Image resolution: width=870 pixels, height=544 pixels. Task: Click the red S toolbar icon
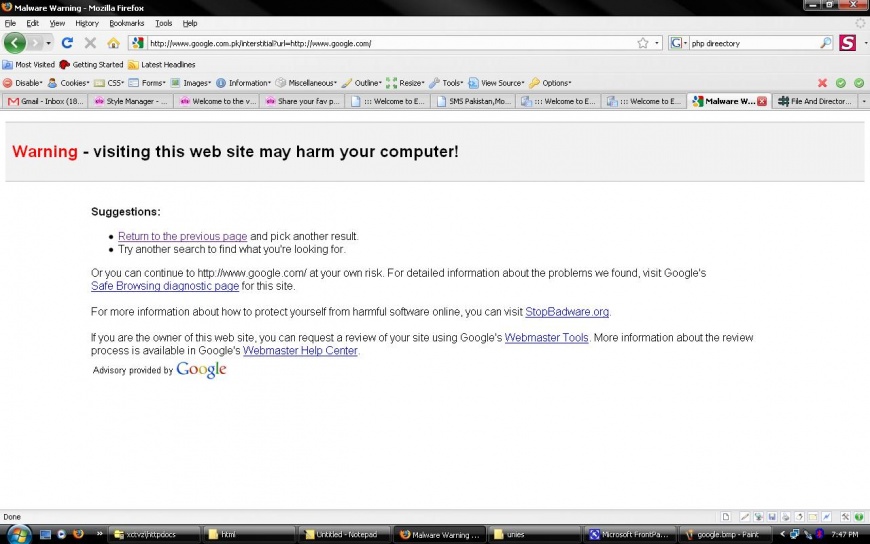848,43
